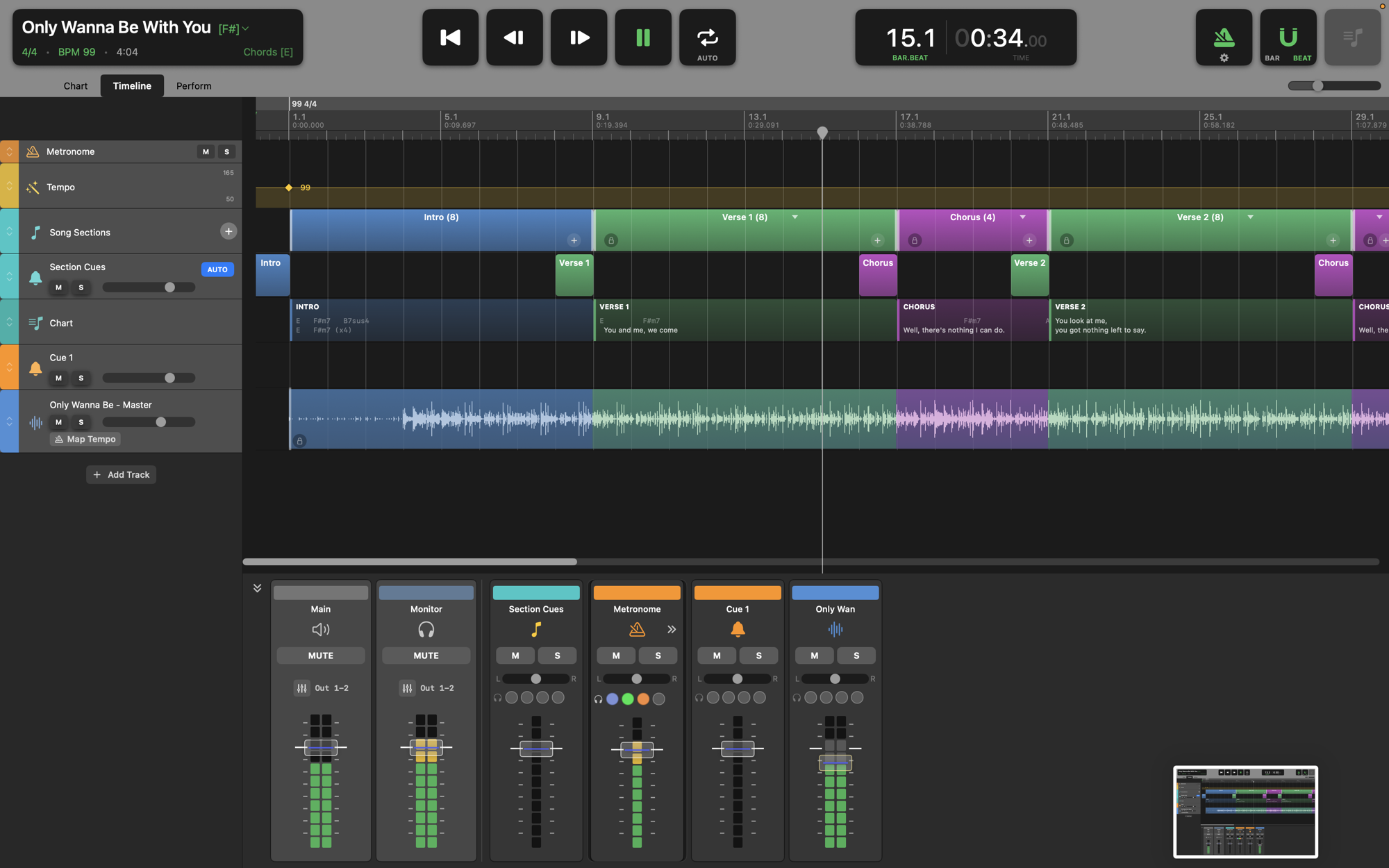Click the lock icon on Chorus (4) section

[x=915, y=241]
